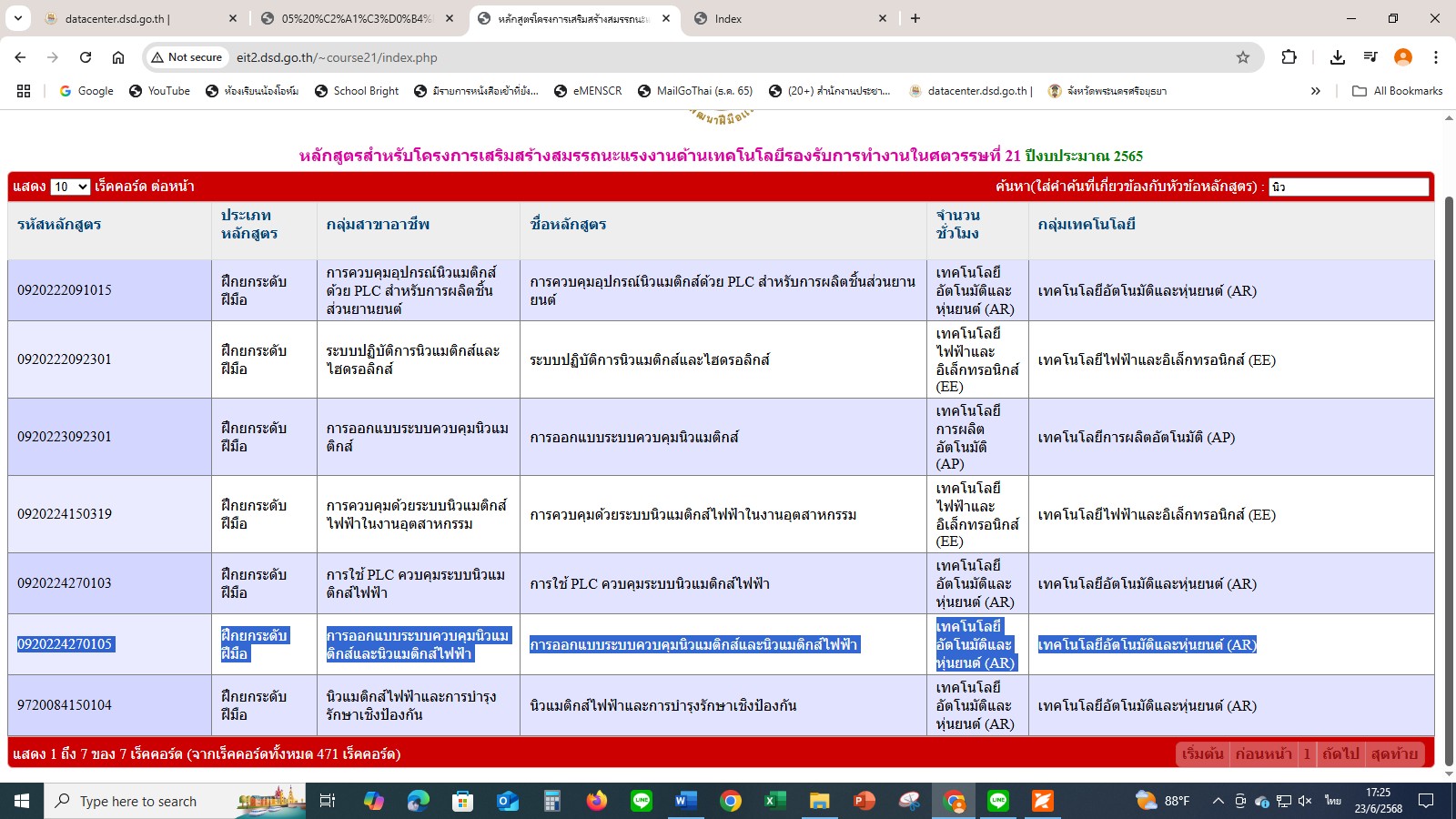The width and height of the screenshot is (1456, 819).
Task: Open the All Bookmarks folder
Action: 1398,91
